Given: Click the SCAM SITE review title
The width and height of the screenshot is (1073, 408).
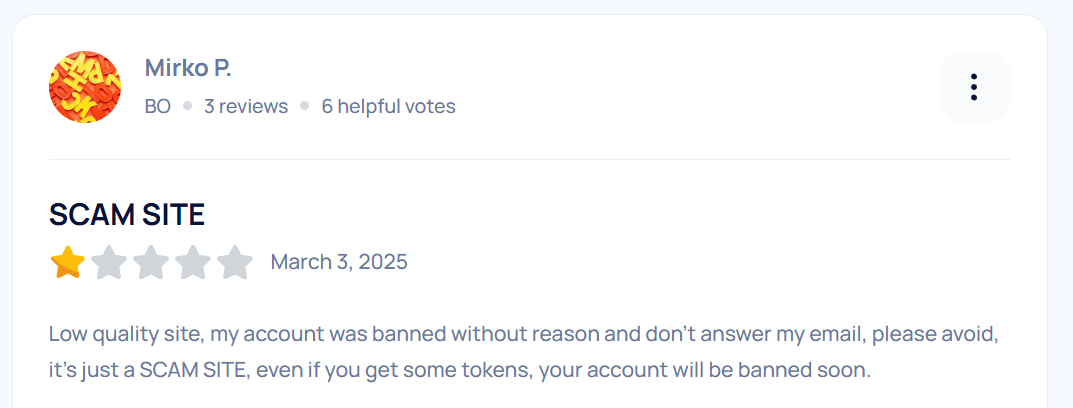Looking at the screenshot, I should point(127,214).
